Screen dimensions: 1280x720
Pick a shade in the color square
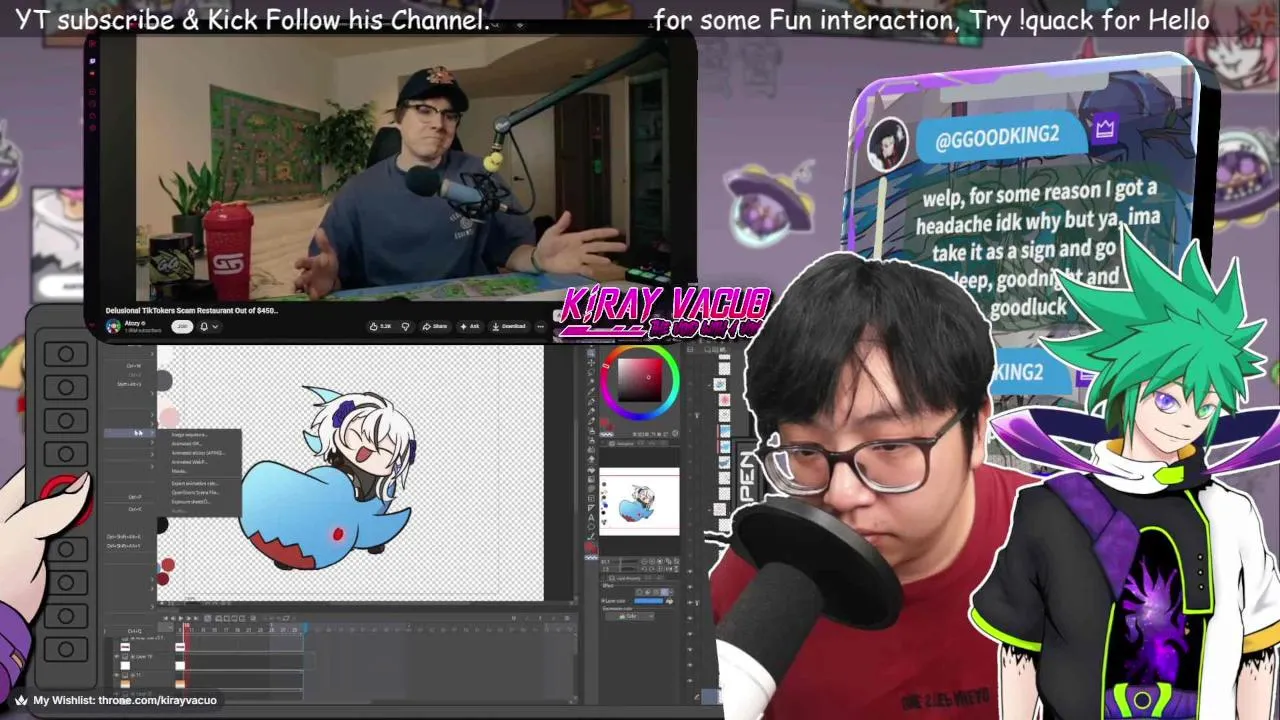point(640,380)
